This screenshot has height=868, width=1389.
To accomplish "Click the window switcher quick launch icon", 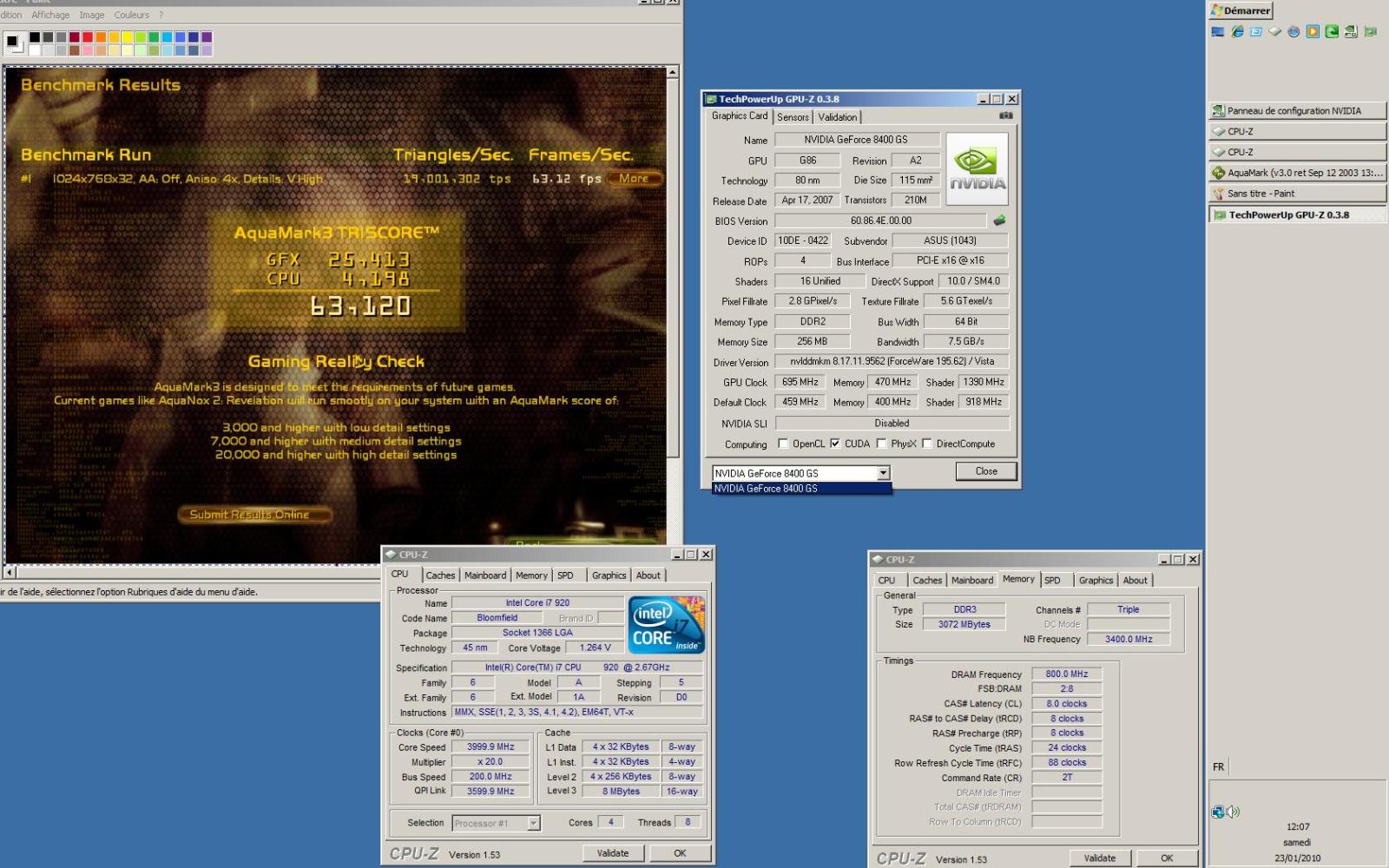I will [x=1255, y=32].
